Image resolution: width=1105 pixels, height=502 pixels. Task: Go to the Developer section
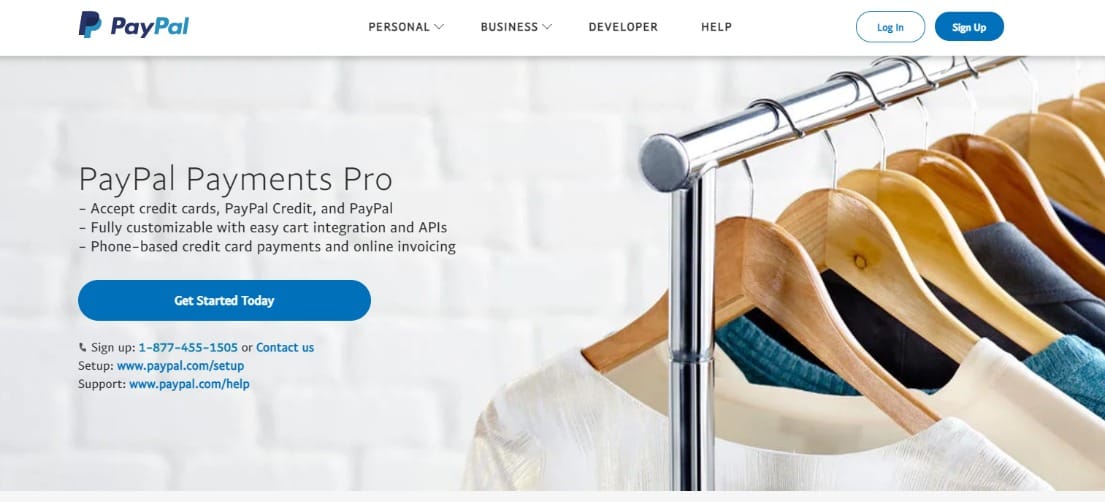click(623, 27)
